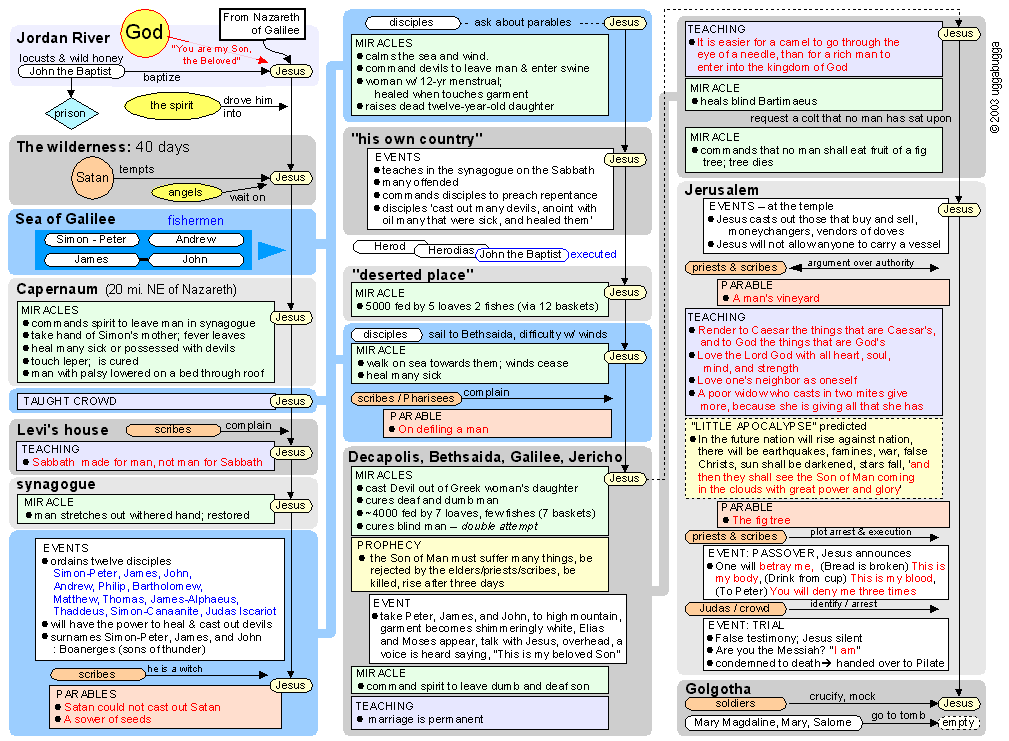Viewport: 1009px width, 741px height.
Task: Select the 'From Nazareth of Galilee' box
Action: click(x=261, y=24)
